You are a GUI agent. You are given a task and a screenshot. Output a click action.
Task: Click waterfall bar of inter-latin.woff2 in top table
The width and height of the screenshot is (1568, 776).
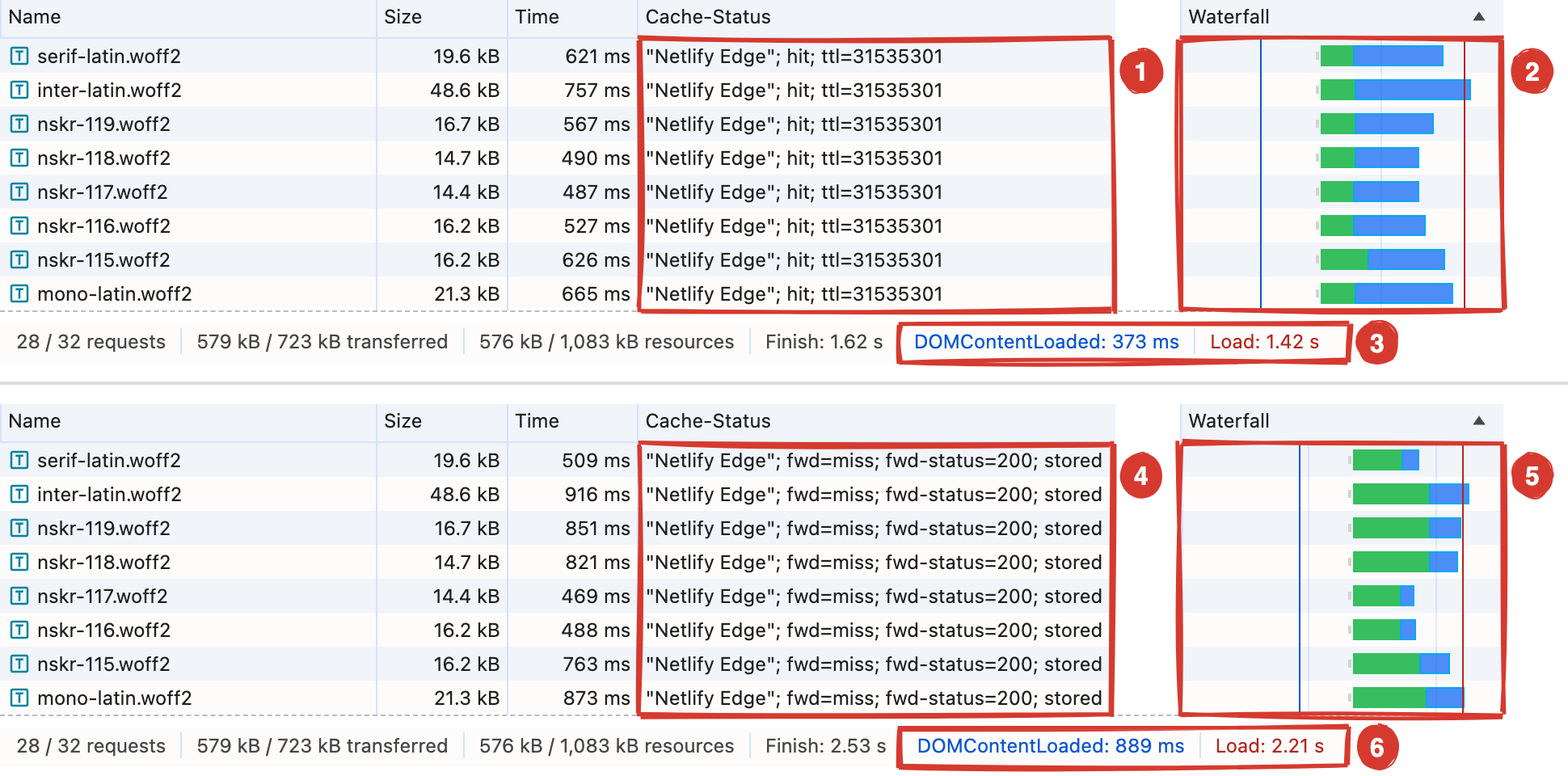[1395, 90]
